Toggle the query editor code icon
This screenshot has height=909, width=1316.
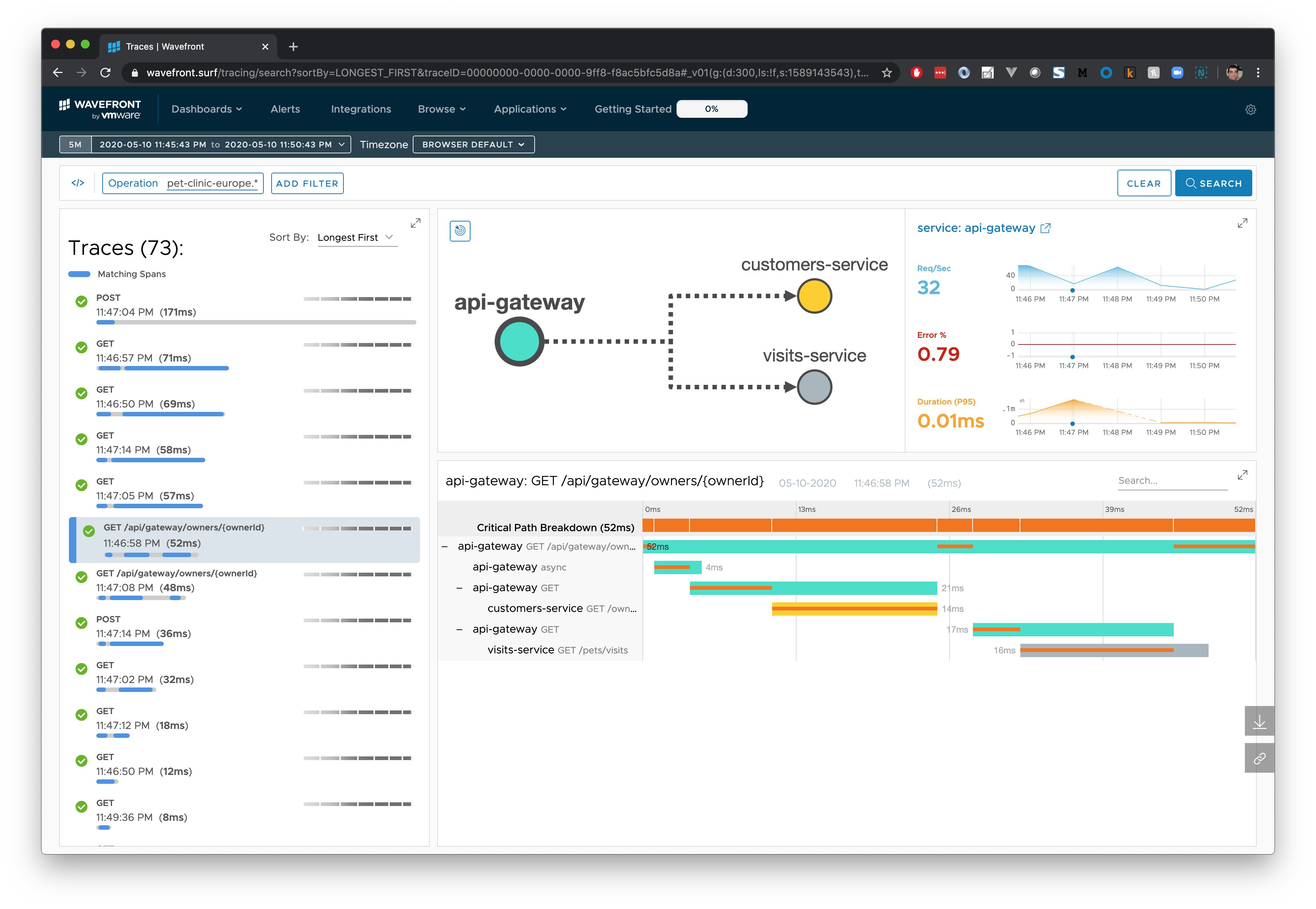[x=78, y=183]
